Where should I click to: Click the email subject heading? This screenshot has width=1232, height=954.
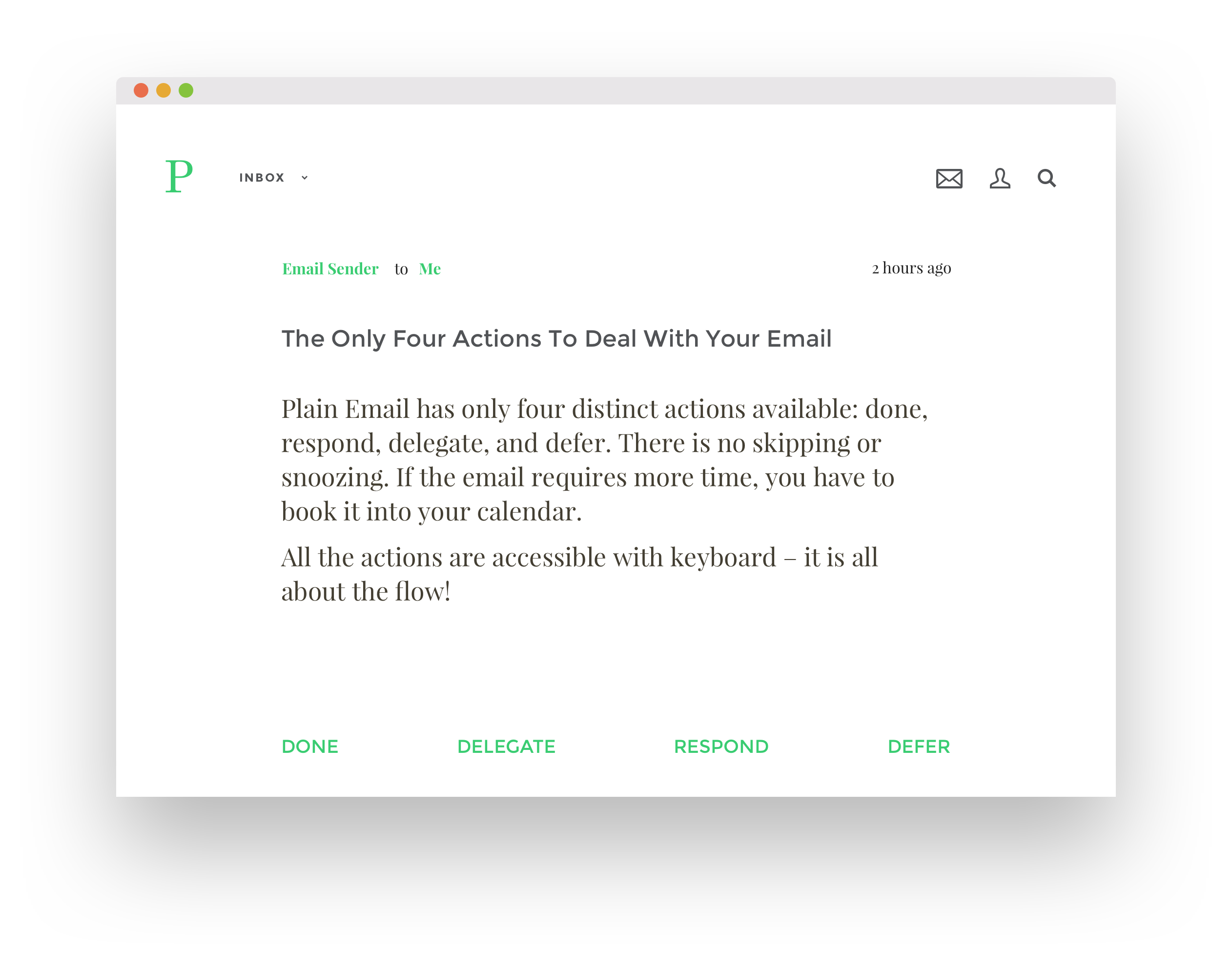pos(556,338)
